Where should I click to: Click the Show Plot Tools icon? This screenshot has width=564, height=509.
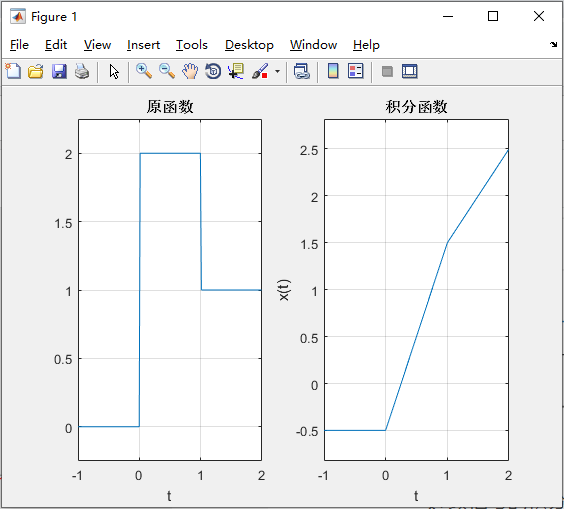(410, 71)
